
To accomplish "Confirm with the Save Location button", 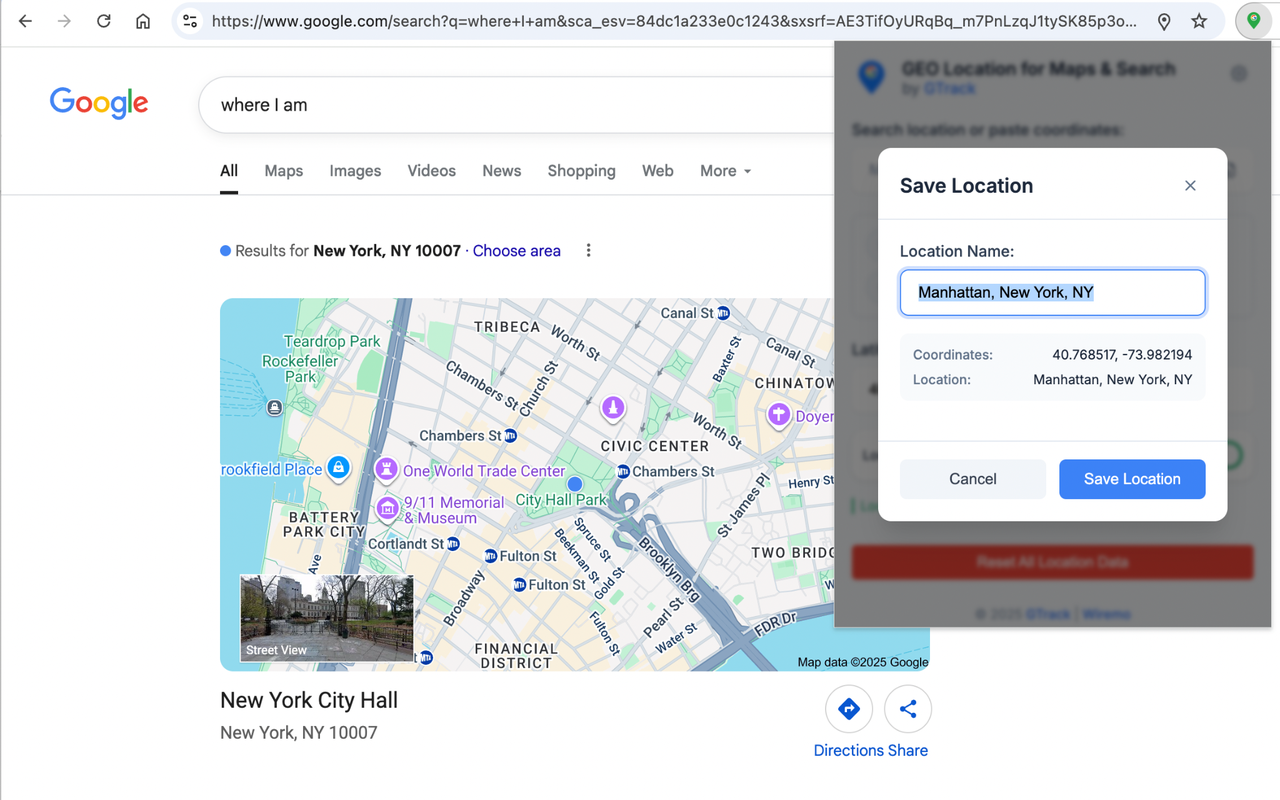I will (1132, 479).
